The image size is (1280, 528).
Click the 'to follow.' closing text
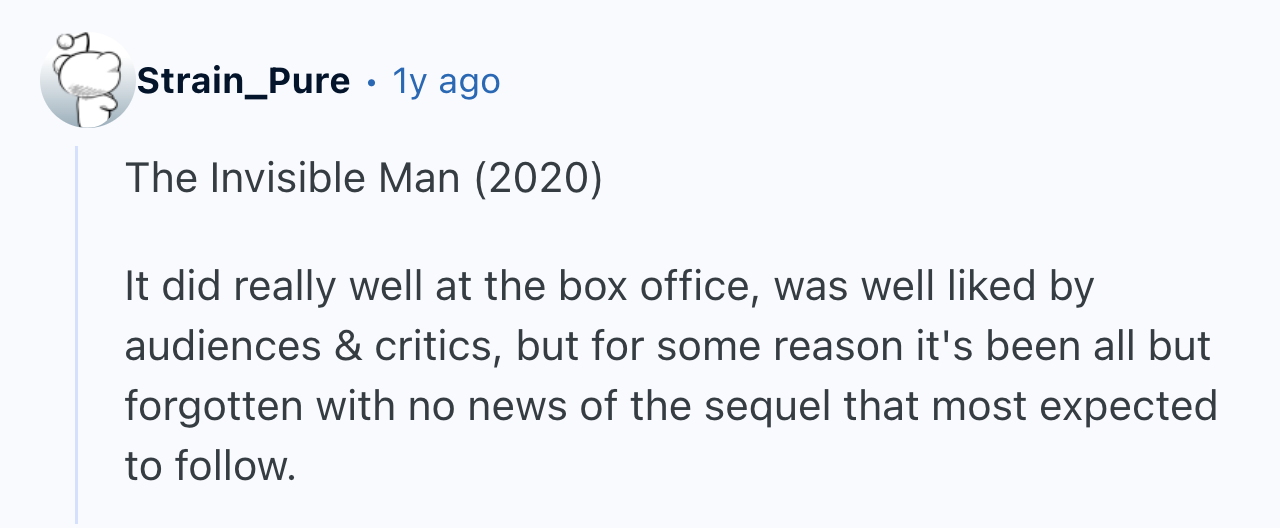point(211,466)
